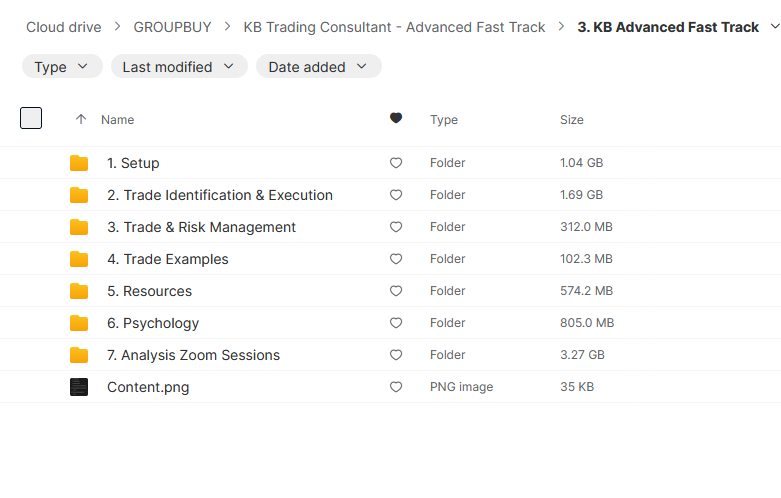
Task: Open the Type filter dropdown
Action: pyautogui.click(x=61, y=67)
